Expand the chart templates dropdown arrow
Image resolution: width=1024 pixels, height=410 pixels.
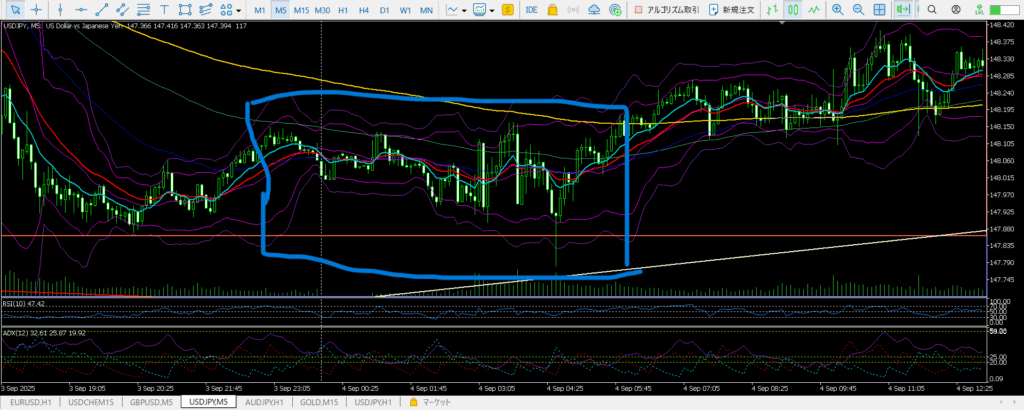coord(493,9)
